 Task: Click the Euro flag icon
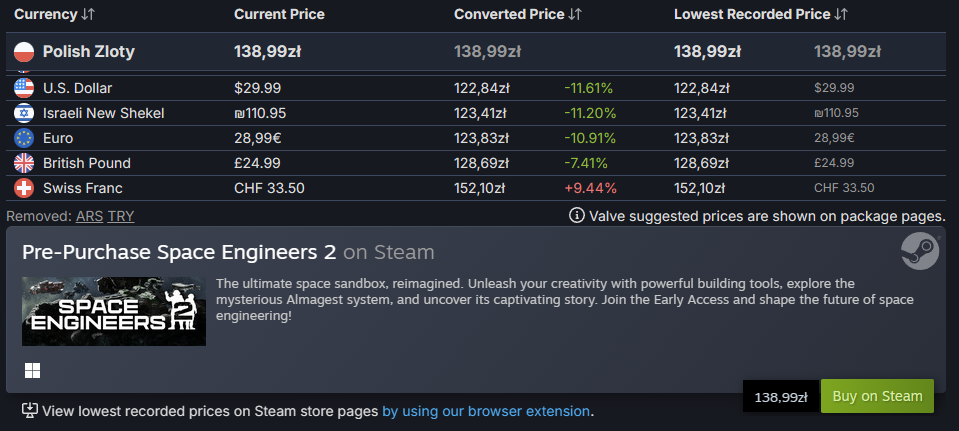[x=24, y=138]
